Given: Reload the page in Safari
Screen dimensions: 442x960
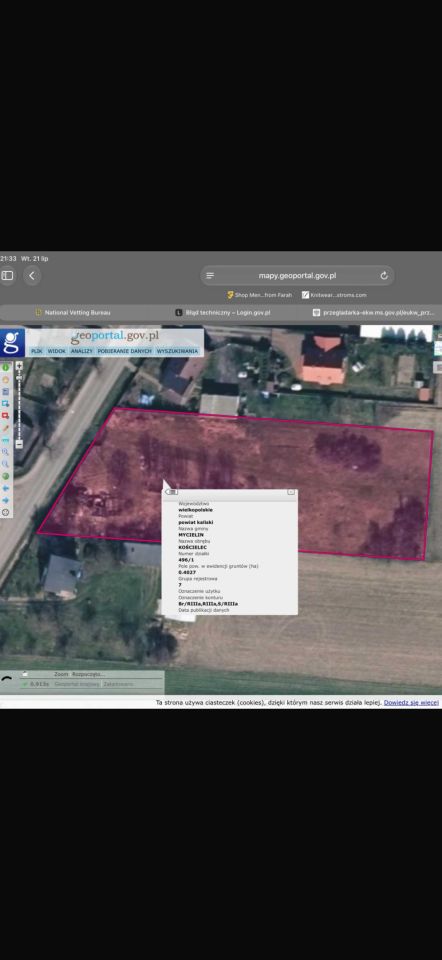Looking at the screenshot, I should 384,276.
